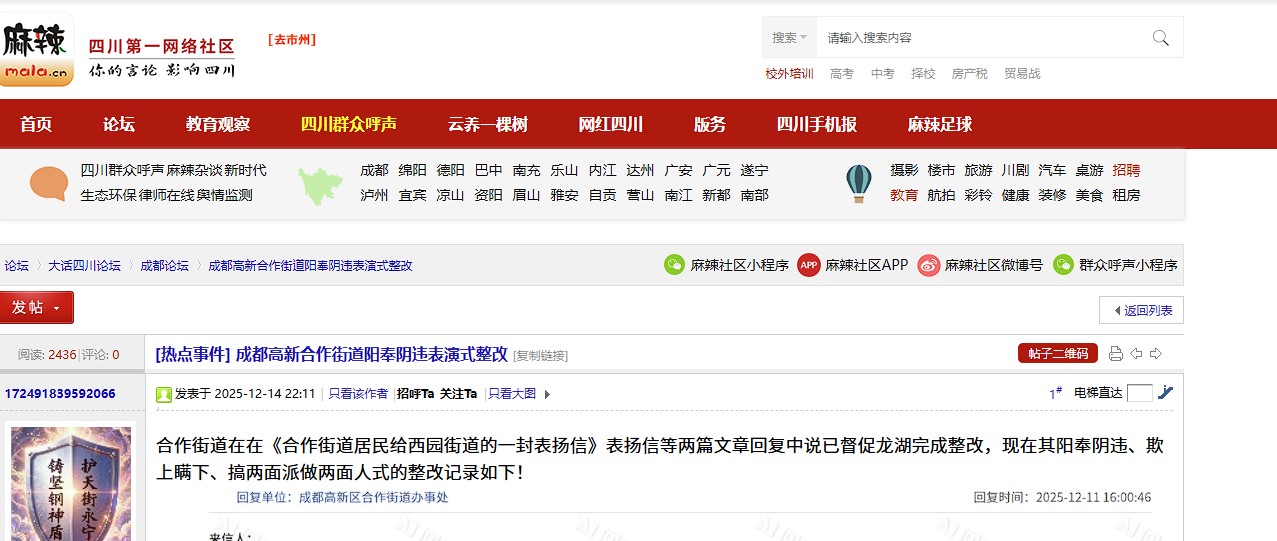The width and height of the screenshot is (1277, 541).
Task: Click the 电梯直达 floor number box
Action: coord(1139,393)
